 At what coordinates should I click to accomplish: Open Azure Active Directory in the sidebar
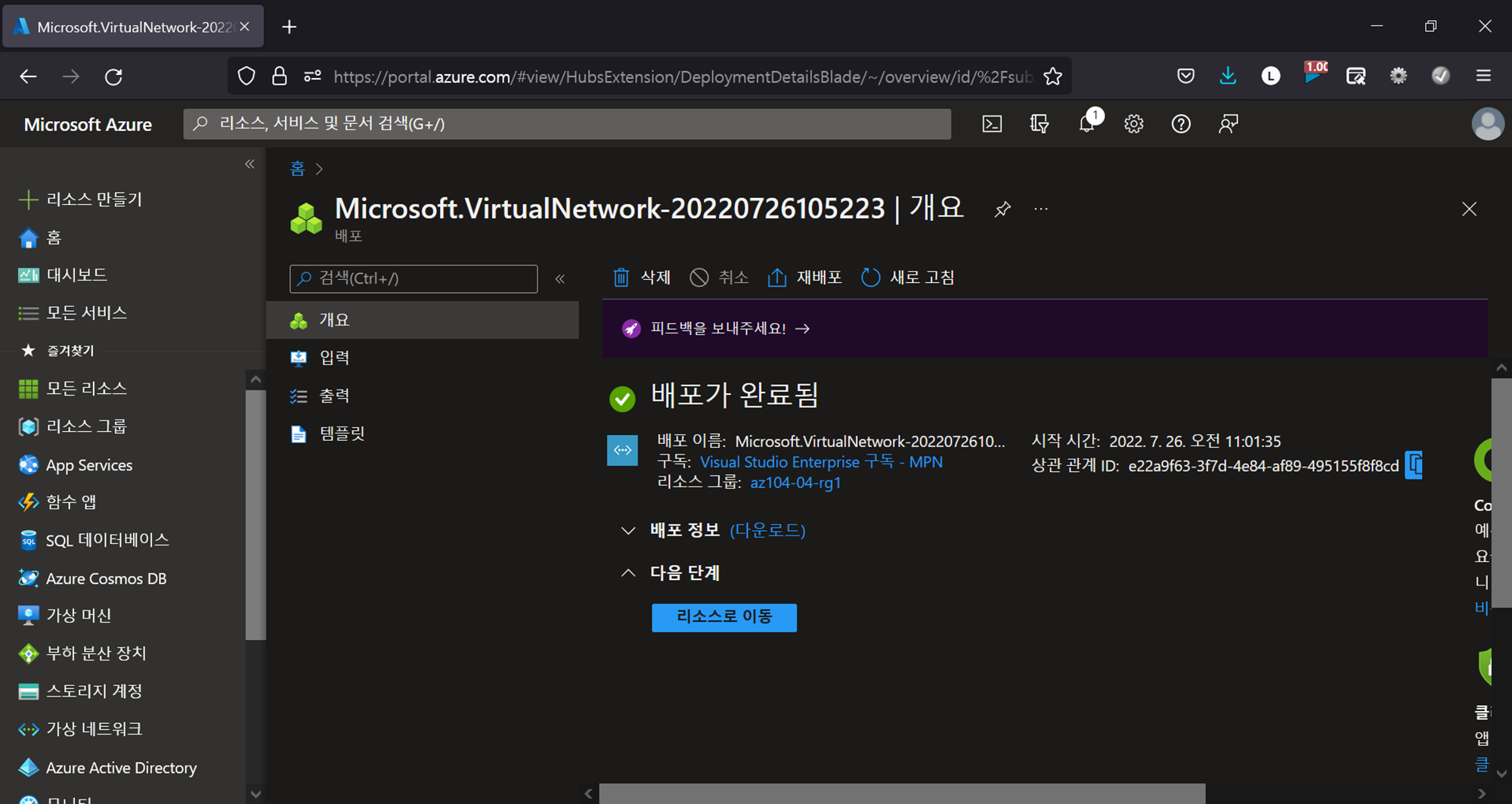pos(107,768)
